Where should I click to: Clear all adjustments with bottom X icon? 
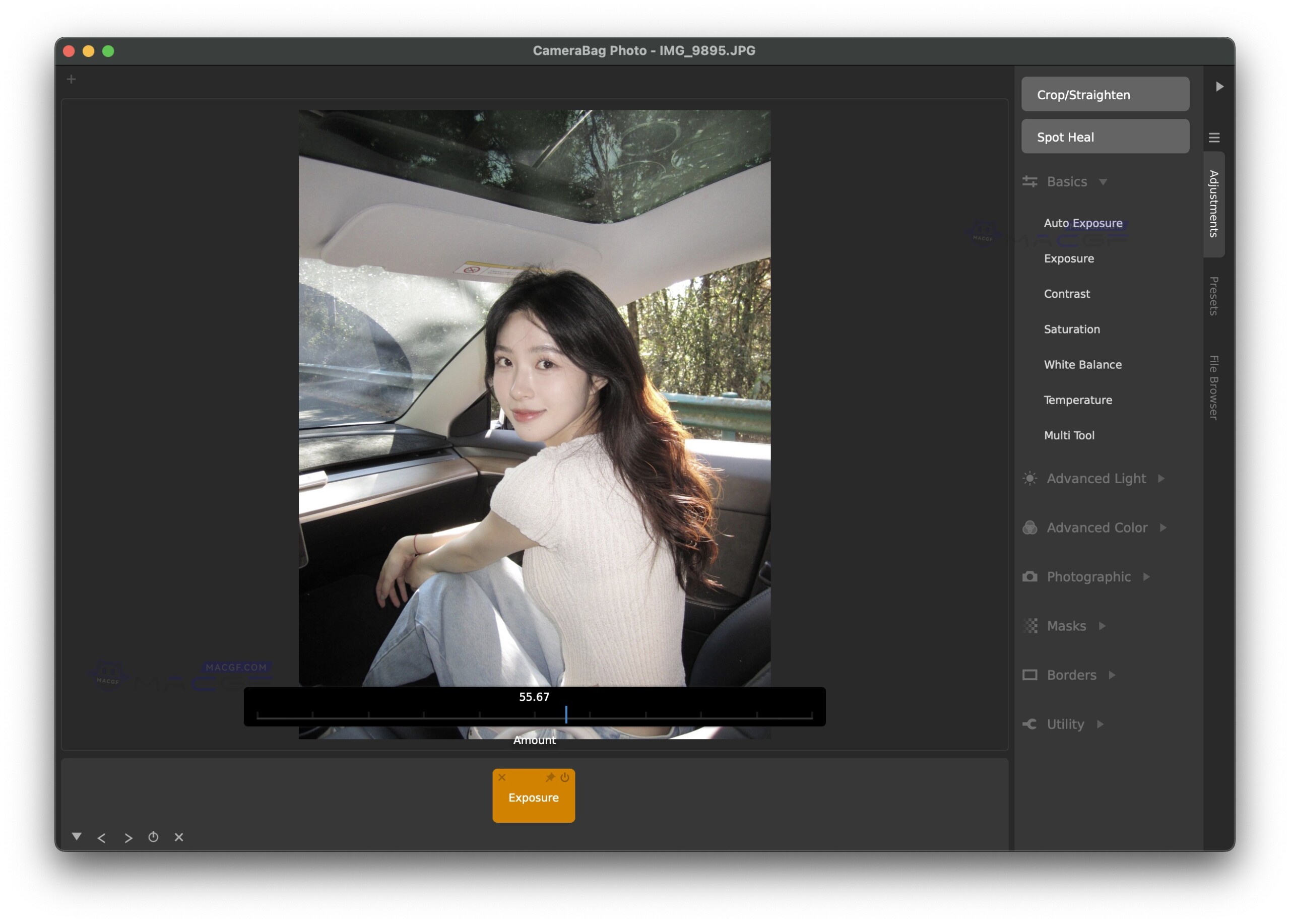178,836
